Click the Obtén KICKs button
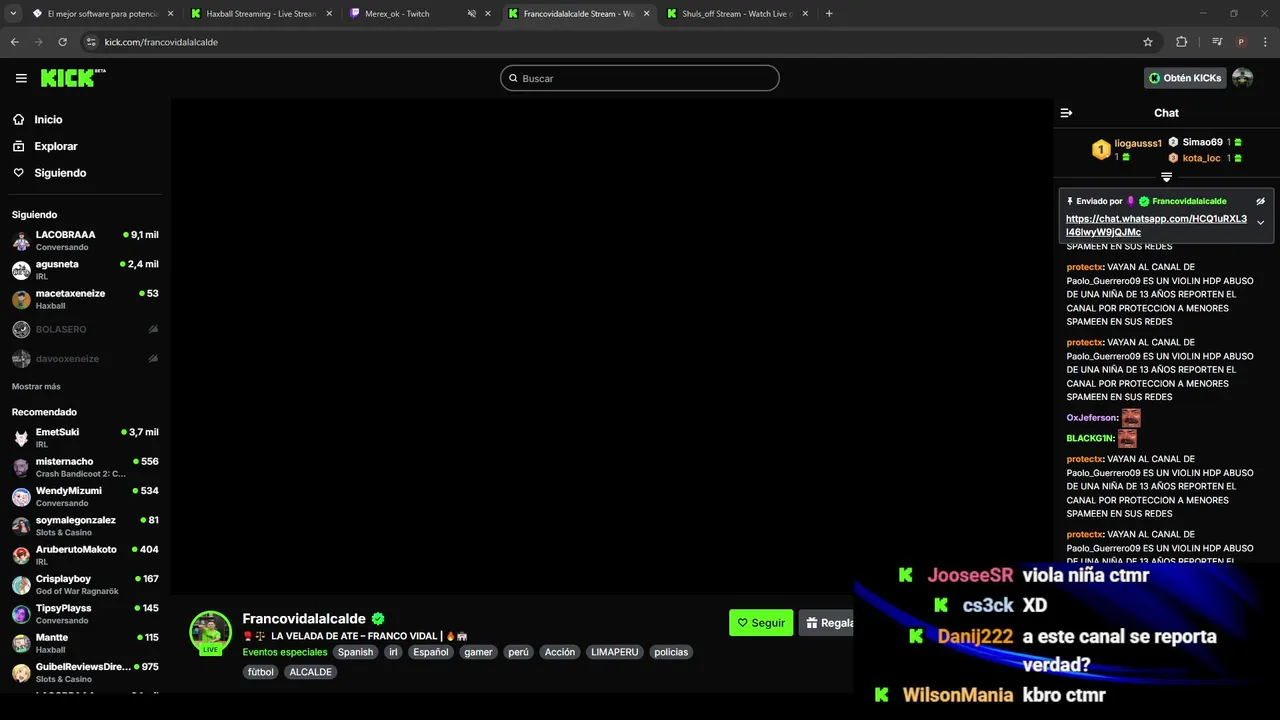The image size is (1280, 720). (1185, 78)
